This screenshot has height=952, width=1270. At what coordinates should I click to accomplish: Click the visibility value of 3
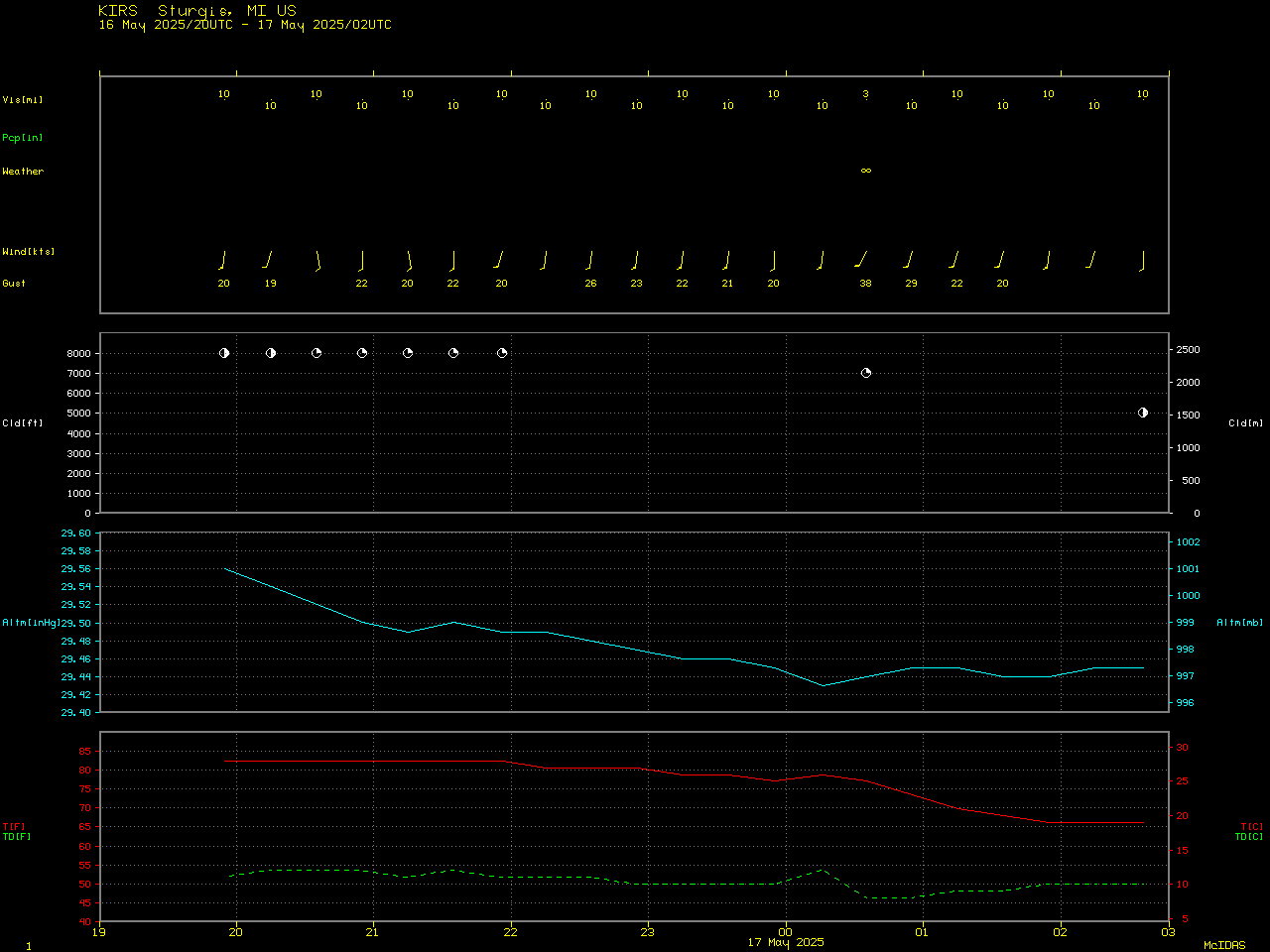[865, 94]
